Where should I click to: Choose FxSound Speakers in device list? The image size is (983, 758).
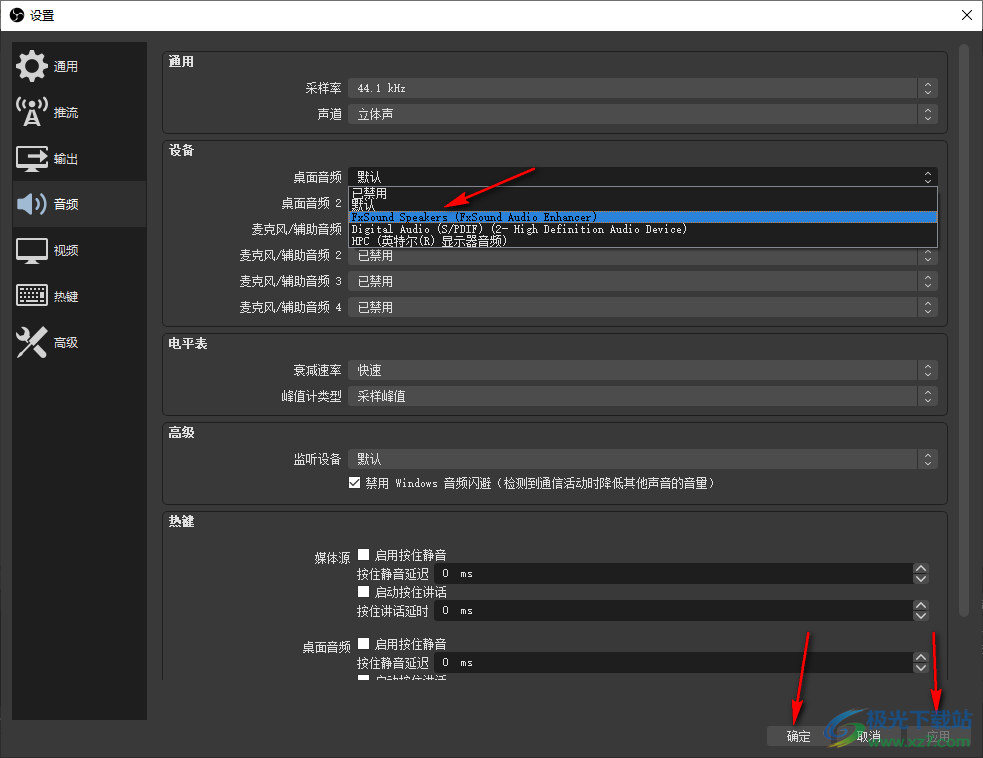point(643,217)
